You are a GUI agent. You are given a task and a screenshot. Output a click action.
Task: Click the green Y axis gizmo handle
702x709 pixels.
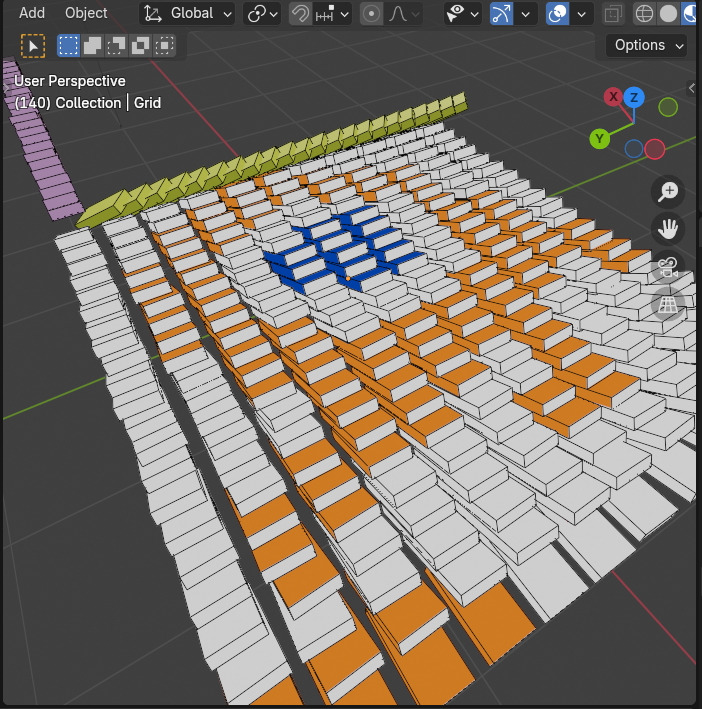click(599, 139)
